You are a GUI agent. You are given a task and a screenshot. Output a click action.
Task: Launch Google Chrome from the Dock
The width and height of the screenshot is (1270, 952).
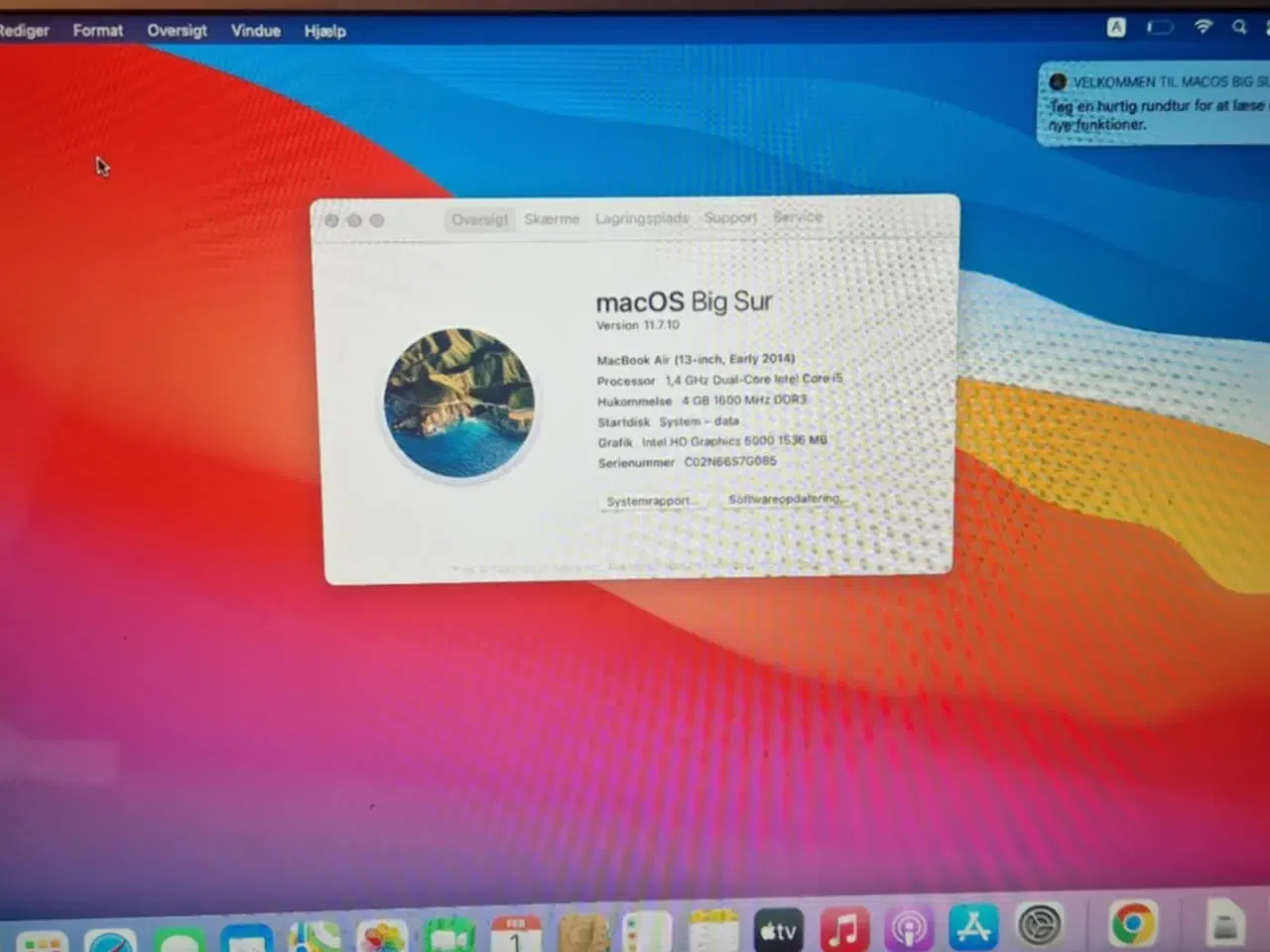tap(1133, 923)
